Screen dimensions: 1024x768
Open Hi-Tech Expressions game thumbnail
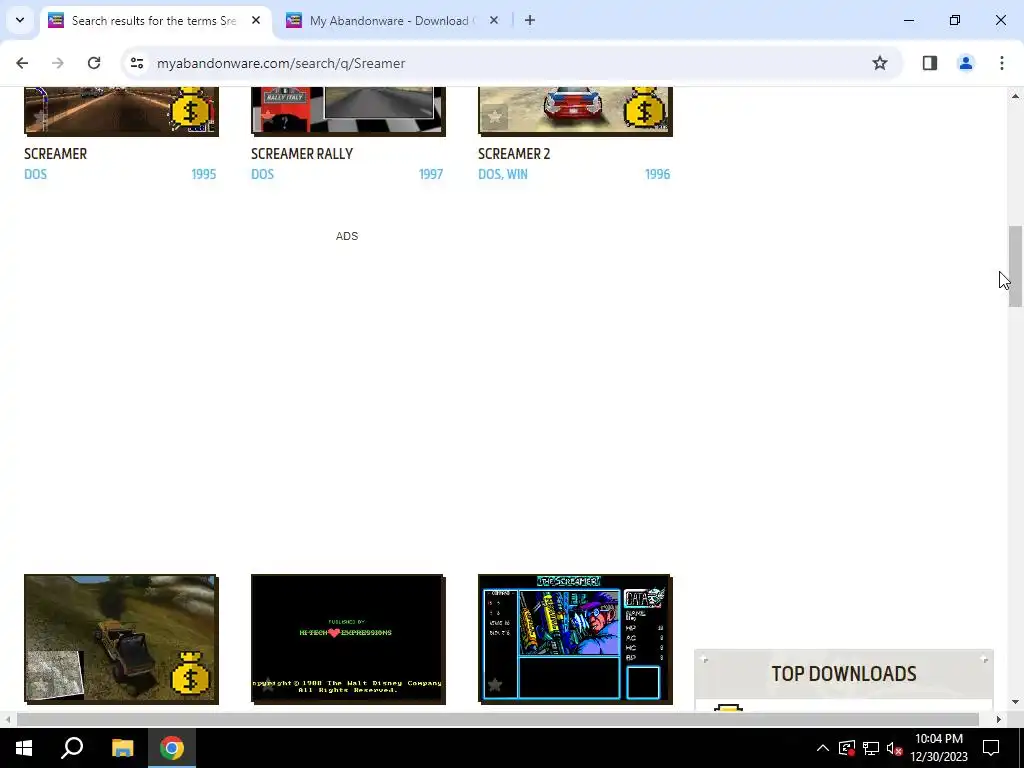pos(348,639)
